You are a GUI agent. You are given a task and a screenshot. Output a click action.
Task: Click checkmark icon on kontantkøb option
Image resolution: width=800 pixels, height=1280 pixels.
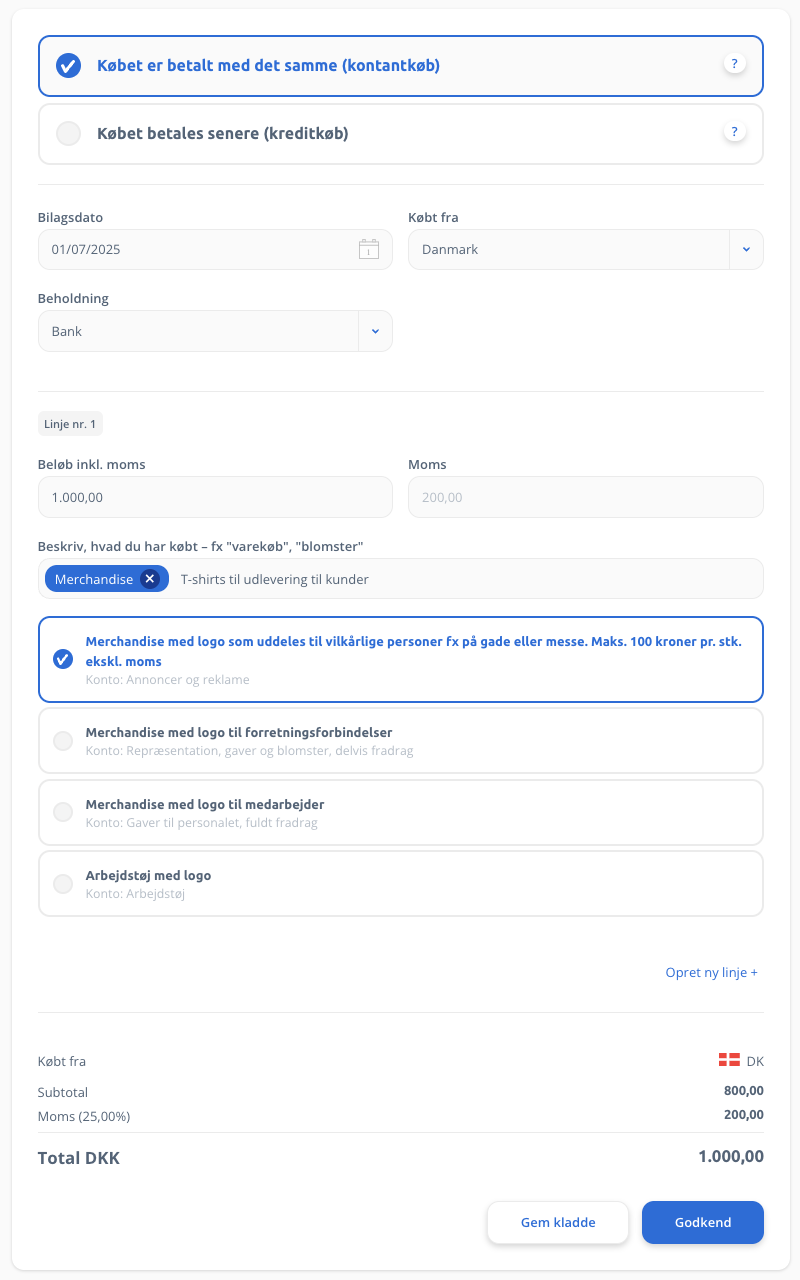tap(68, 65)
